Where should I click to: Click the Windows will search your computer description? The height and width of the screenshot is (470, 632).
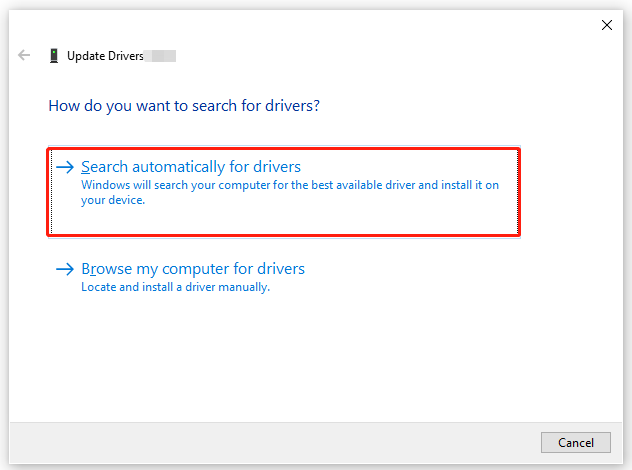[290, 192]
